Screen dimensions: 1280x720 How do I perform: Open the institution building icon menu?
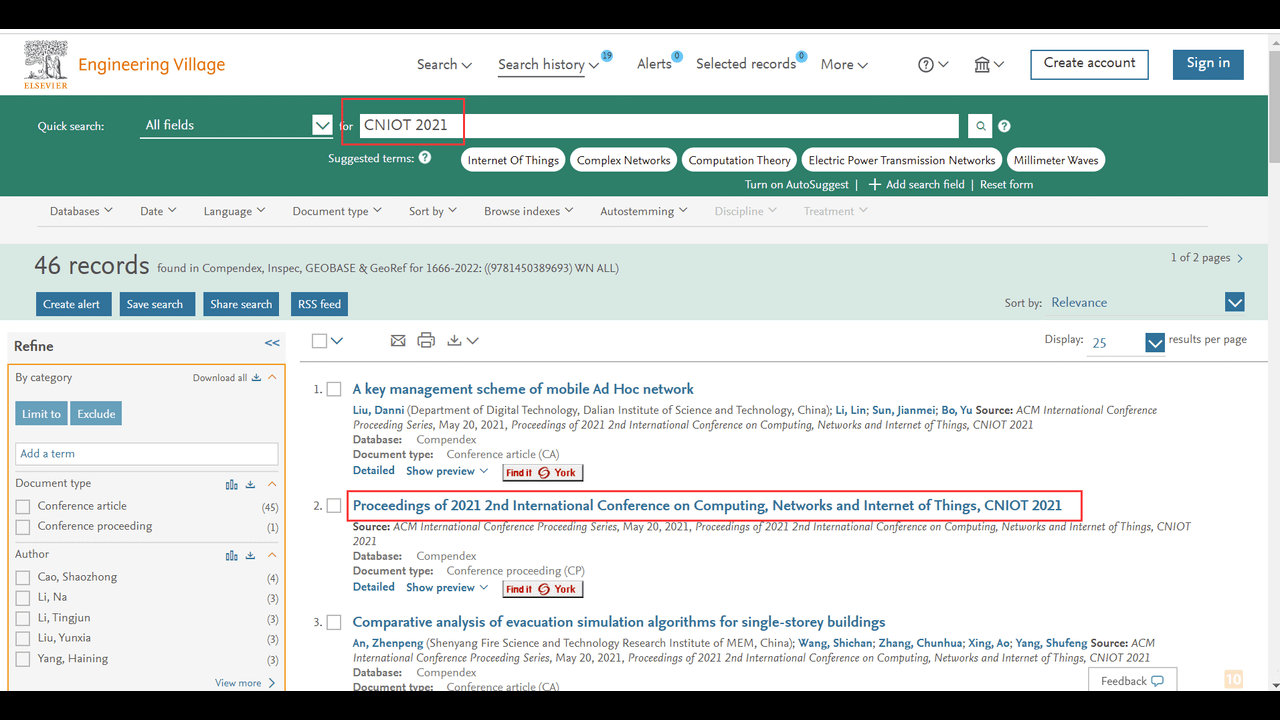(x=989, y=64)
